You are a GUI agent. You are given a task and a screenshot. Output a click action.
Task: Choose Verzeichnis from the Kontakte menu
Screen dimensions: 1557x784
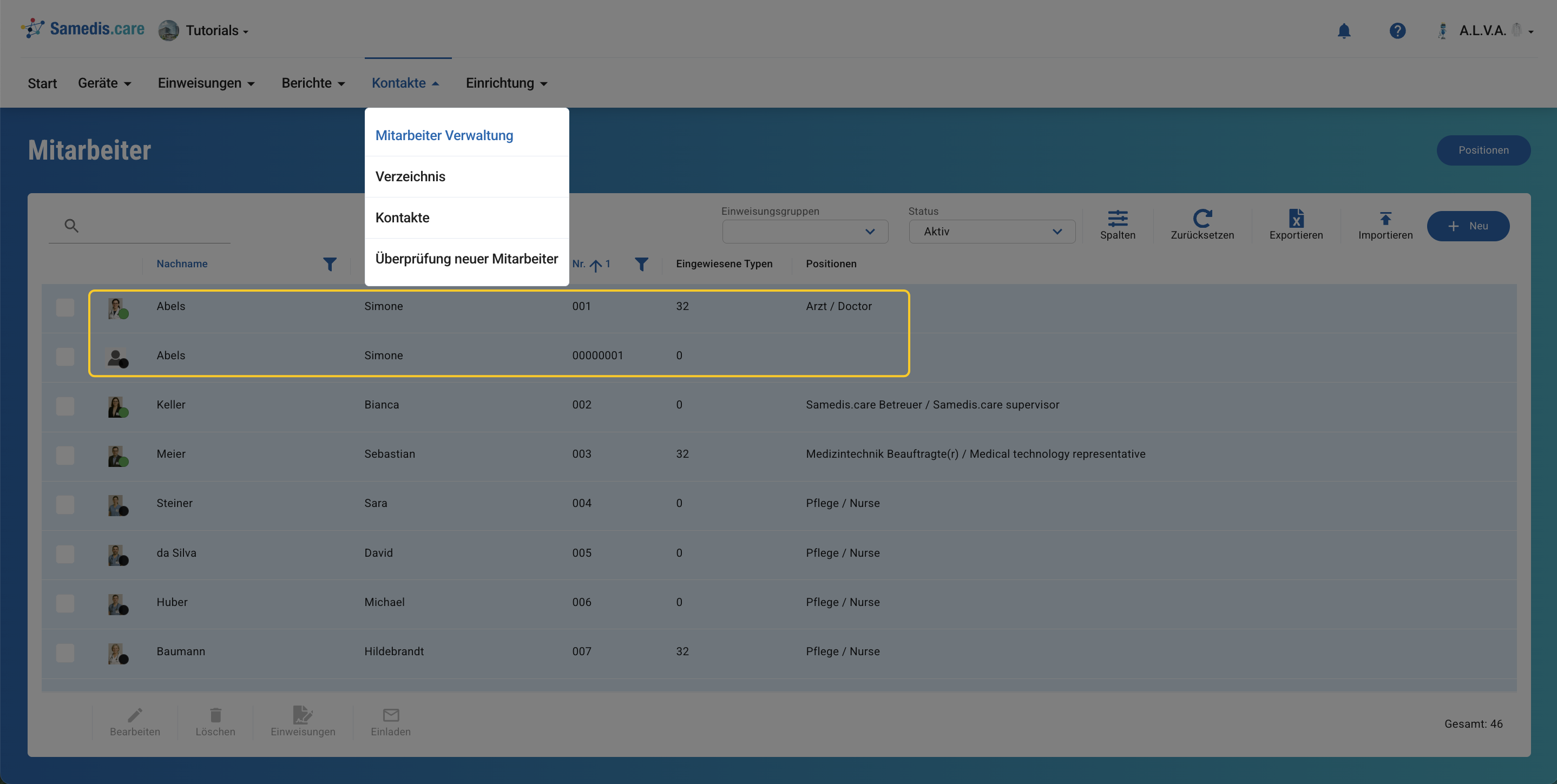click(x=410, y=176)
